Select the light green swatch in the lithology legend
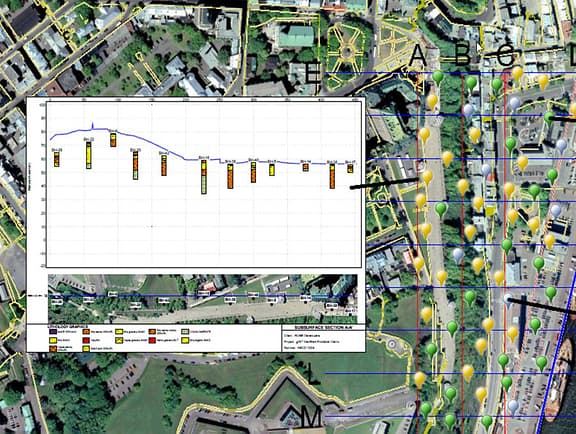The height and width of the screenshot is (434, 576). [x=185, y=331]
